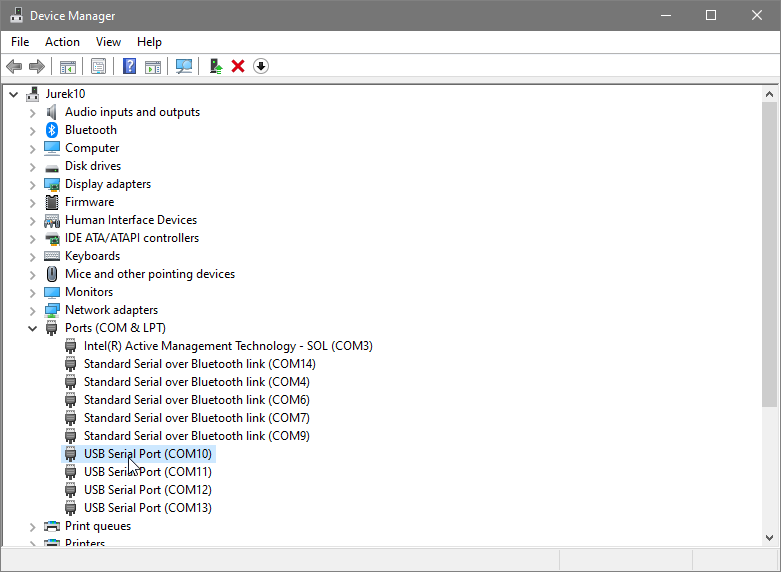Select Intel(R) Active Management Technology - SOL (COM3)

[x=228, y=346]
